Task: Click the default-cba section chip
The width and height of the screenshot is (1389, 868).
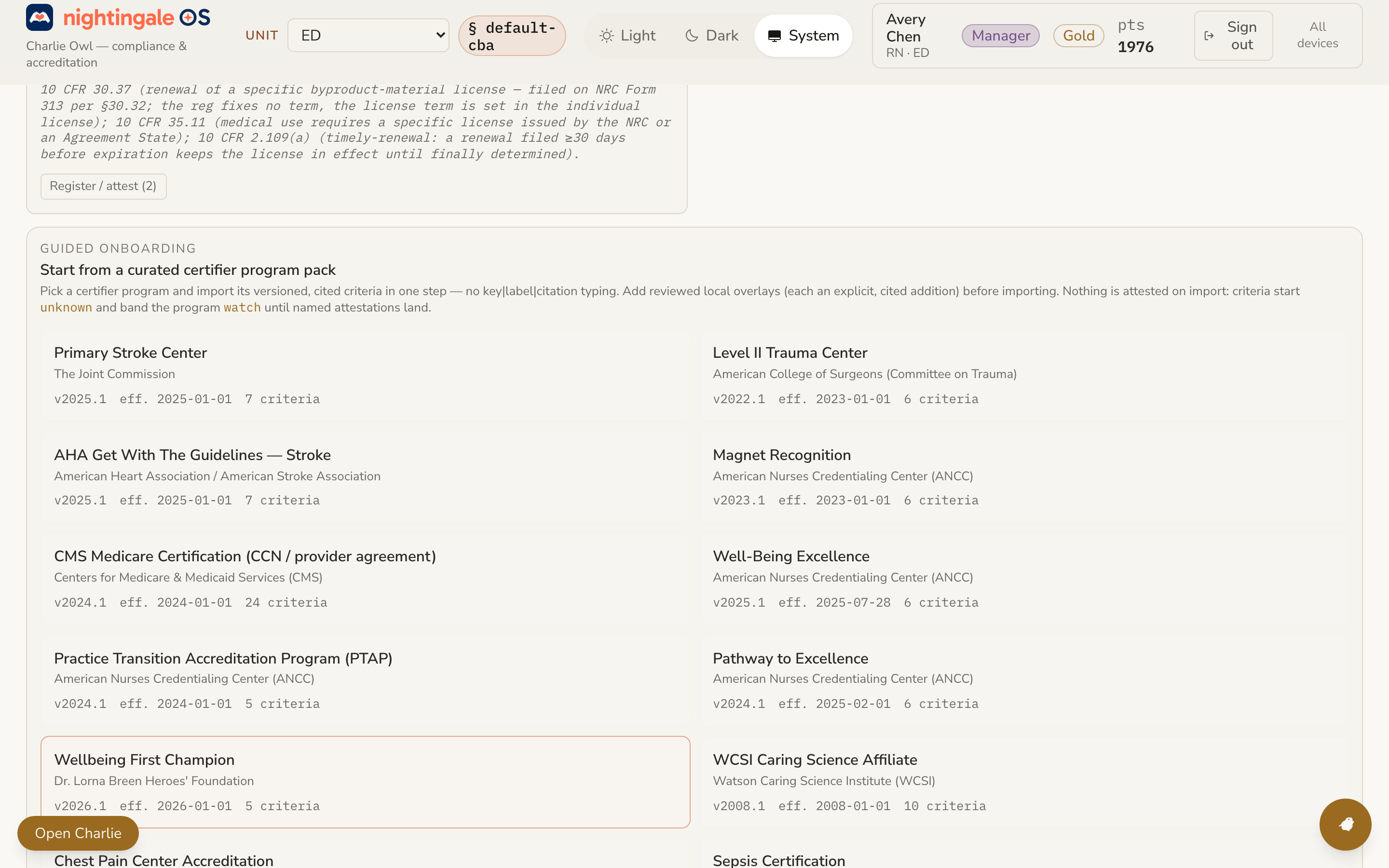Action: [512, 36]
